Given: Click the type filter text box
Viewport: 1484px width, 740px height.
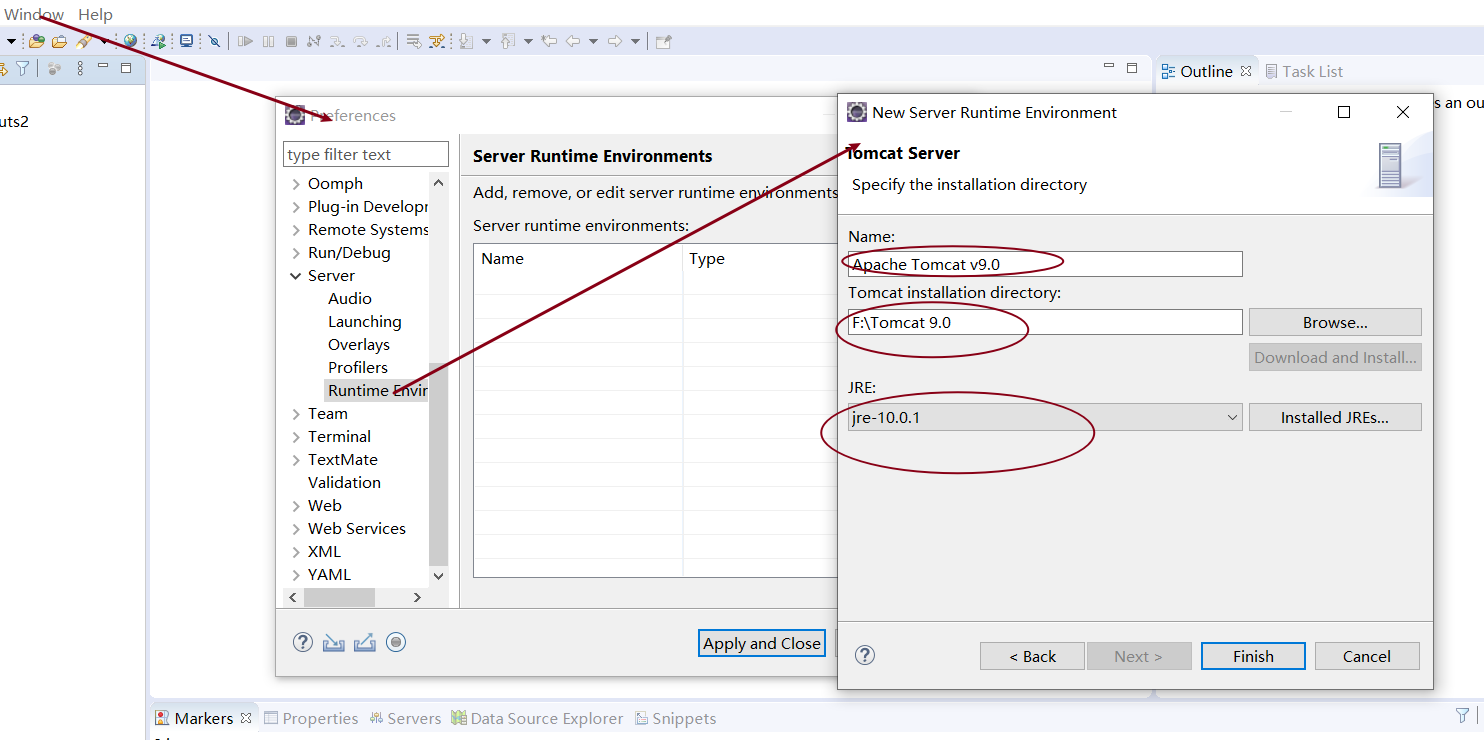Looking at the screenshot, I should [366, 154].
